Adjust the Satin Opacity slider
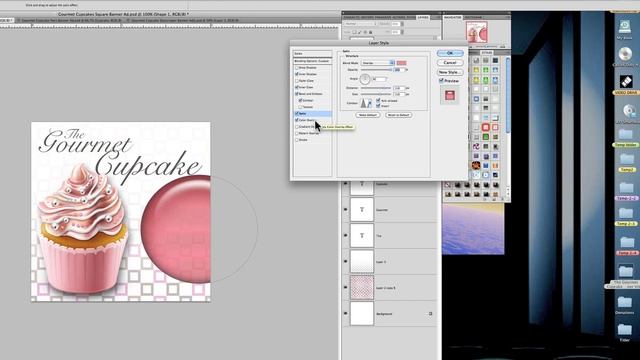This screenshot has height=360, width=640. point(376,70)
